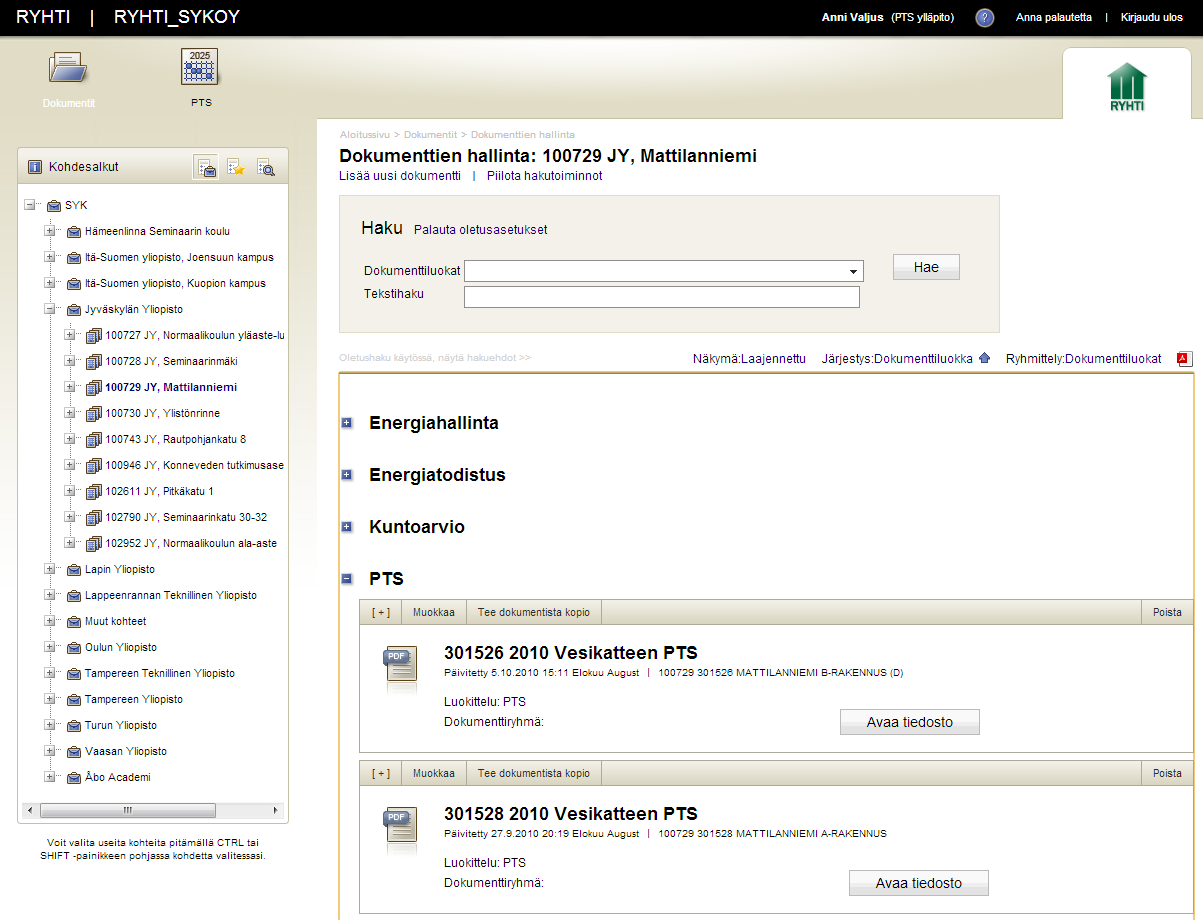The image size is (1203, 920).
Task: Click Piilota hakutoiminnot link
Action: (544, 176)
